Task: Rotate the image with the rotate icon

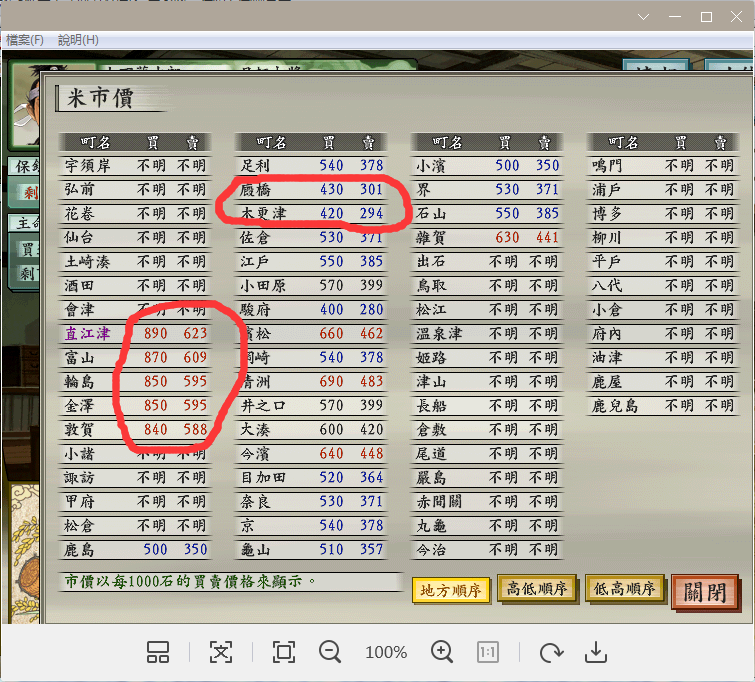Action: (x=551, y=652)
